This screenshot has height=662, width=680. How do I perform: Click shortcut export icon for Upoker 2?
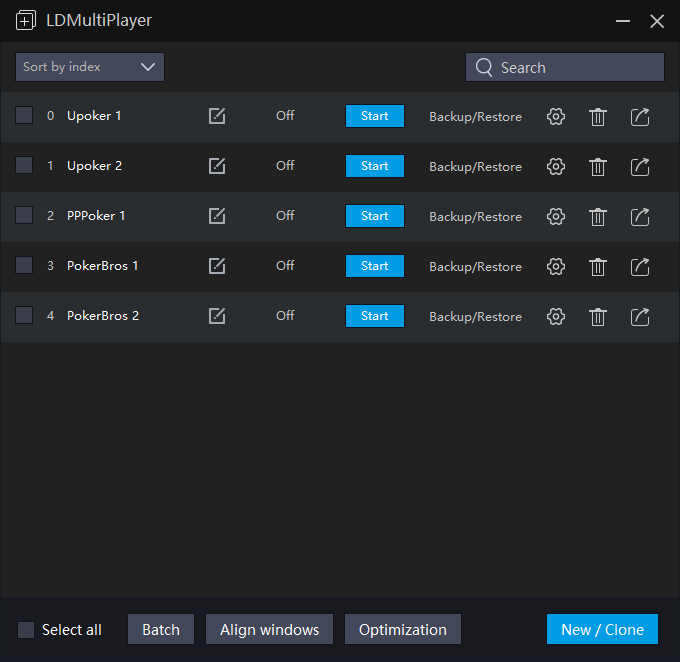pyautogui.click(x=640, y=166)
